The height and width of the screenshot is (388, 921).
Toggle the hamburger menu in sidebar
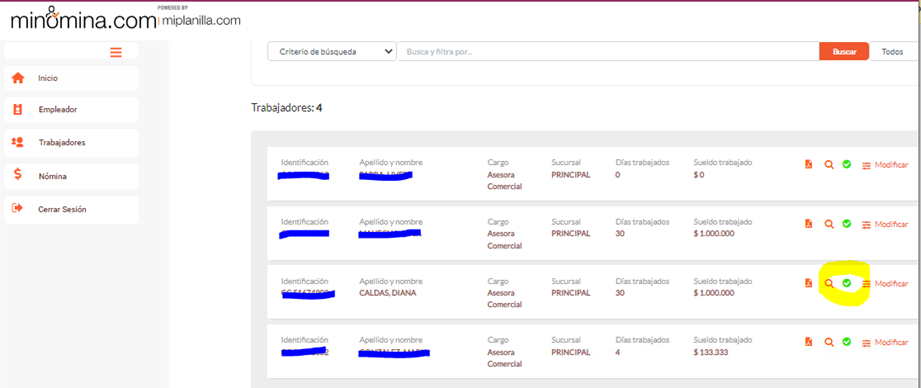click(x=116, y=52)
